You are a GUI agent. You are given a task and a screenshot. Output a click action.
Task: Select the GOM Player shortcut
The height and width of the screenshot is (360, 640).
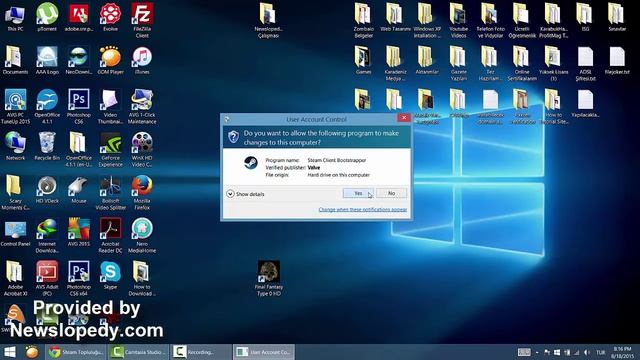point(111,60)
